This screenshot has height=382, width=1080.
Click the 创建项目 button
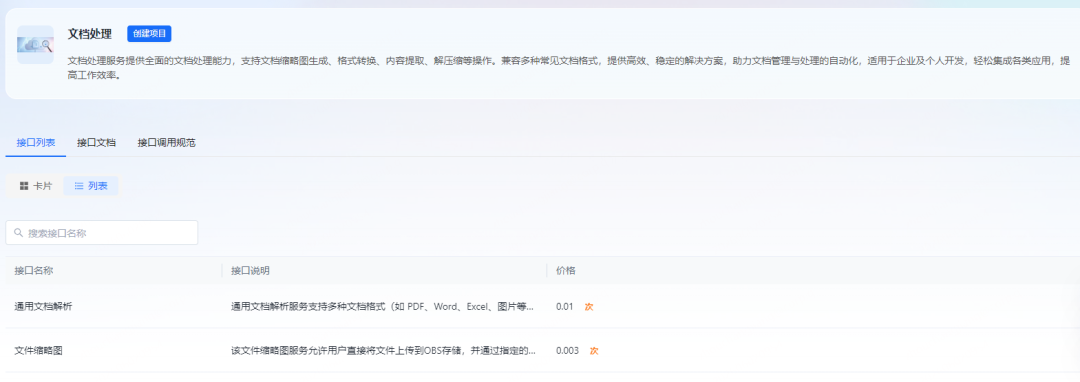(149, 34)
